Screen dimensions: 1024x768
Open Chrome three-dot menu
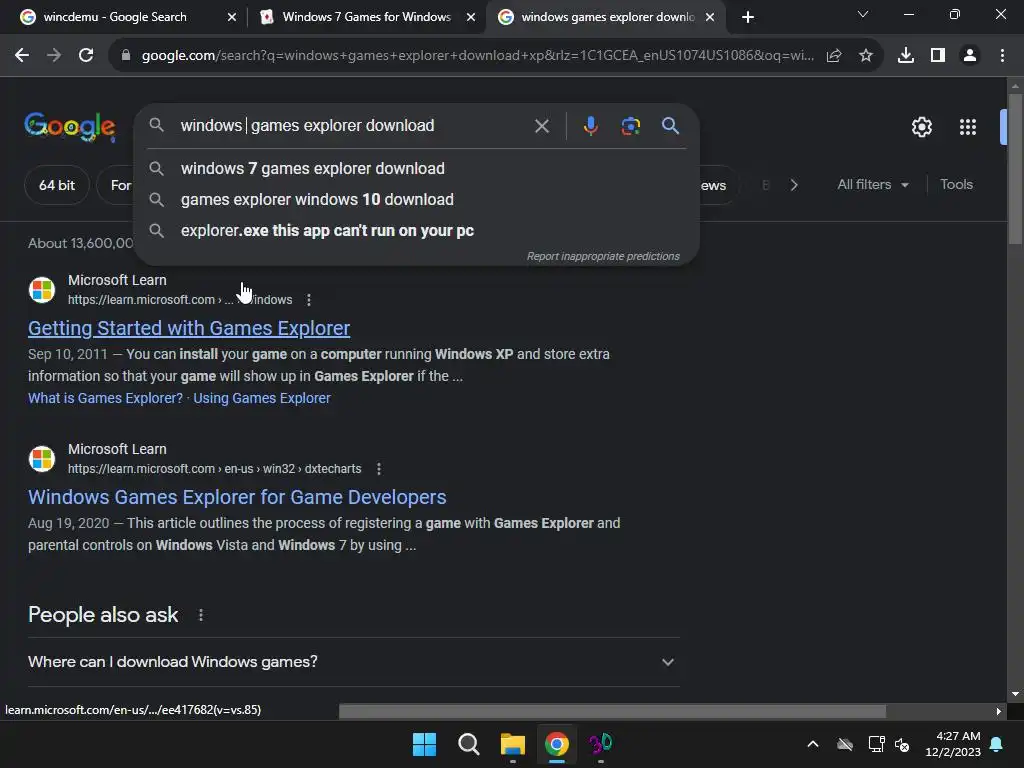(x=1002, y=56)
